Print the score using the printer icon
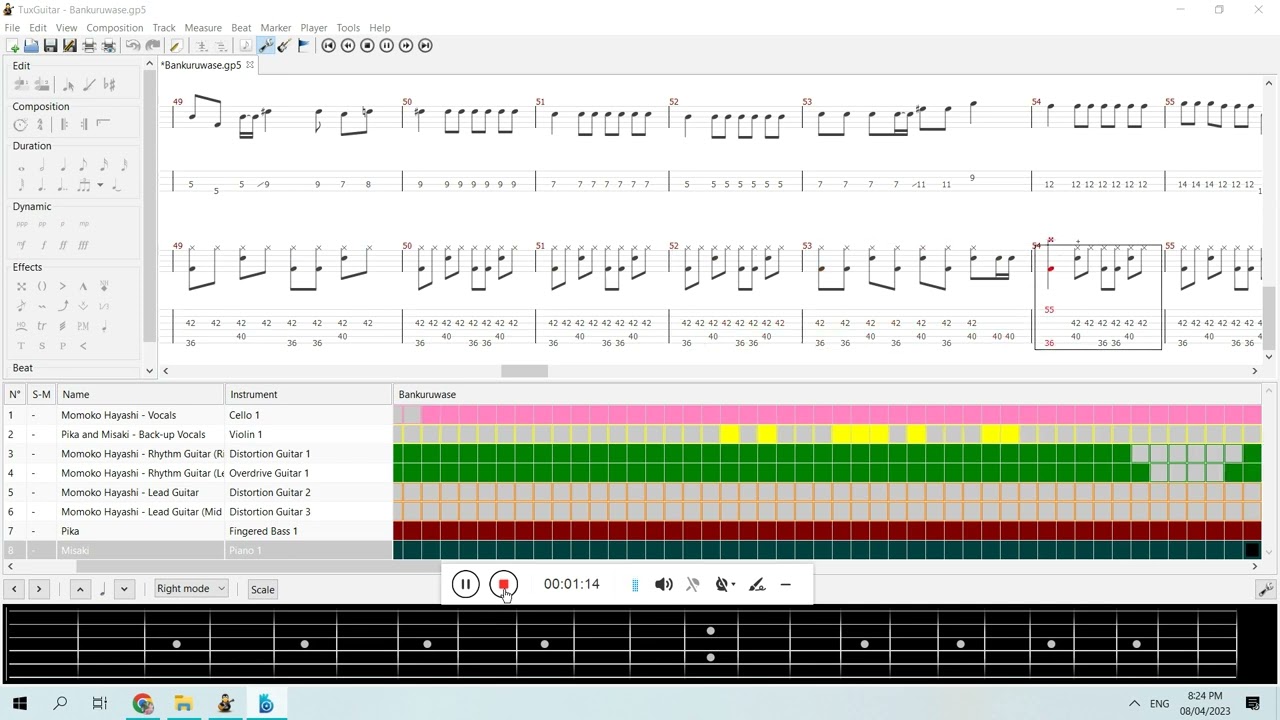The width and height of the screenshot is (1280, 720). pos(89,46)
